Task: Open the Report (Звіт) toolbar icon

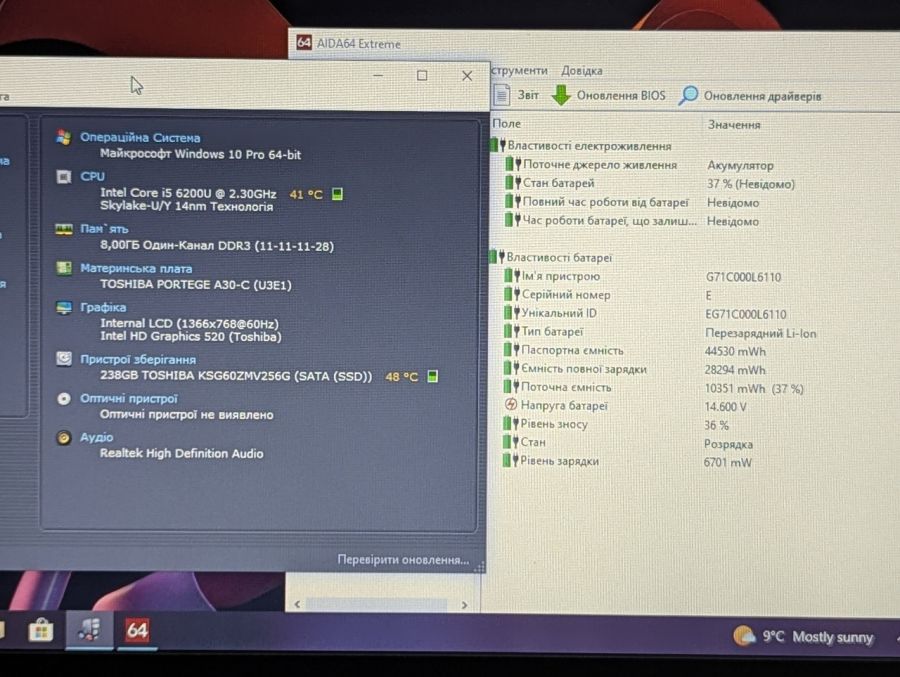Action: click(502, 95)
